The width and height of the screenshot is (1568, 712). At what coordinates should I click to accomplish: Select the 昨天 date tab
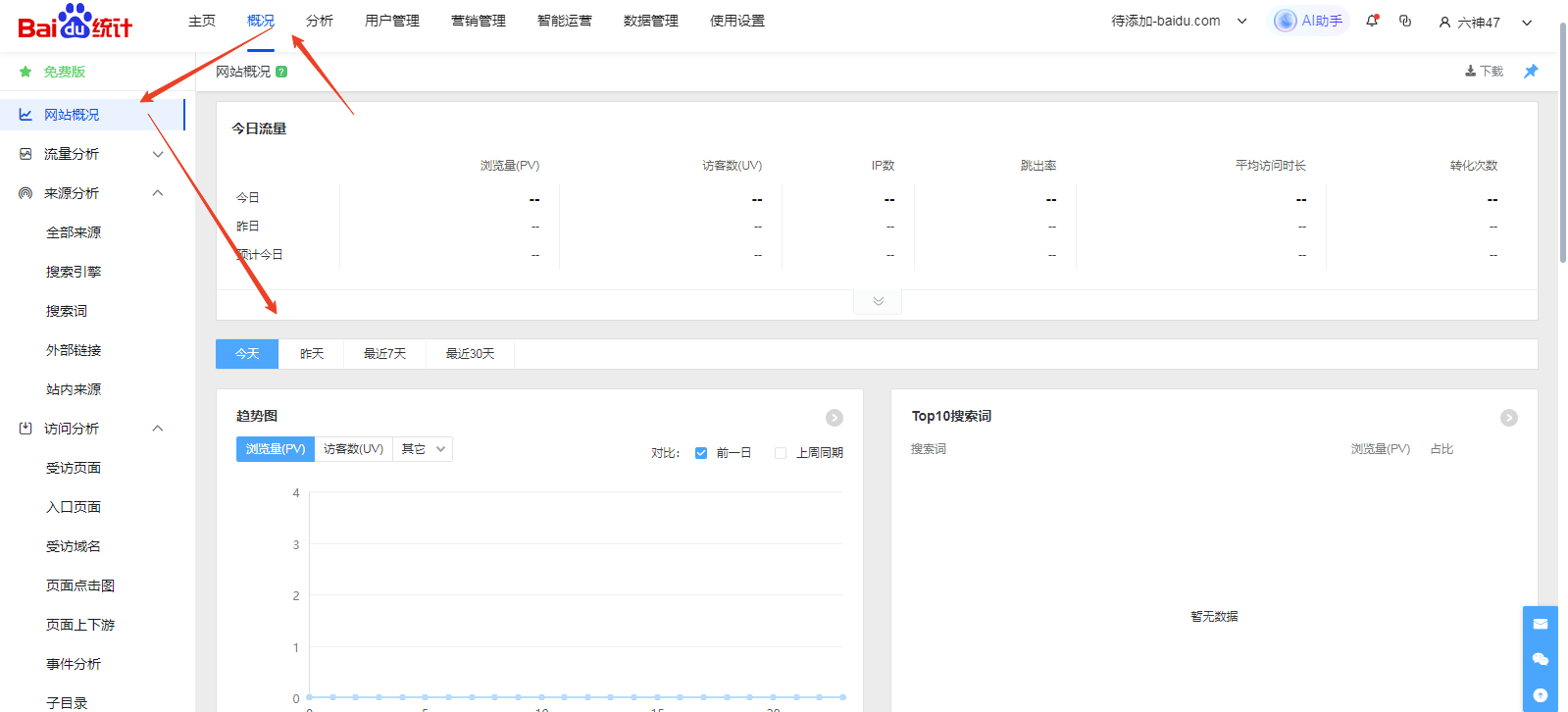(x=312, y=354)
